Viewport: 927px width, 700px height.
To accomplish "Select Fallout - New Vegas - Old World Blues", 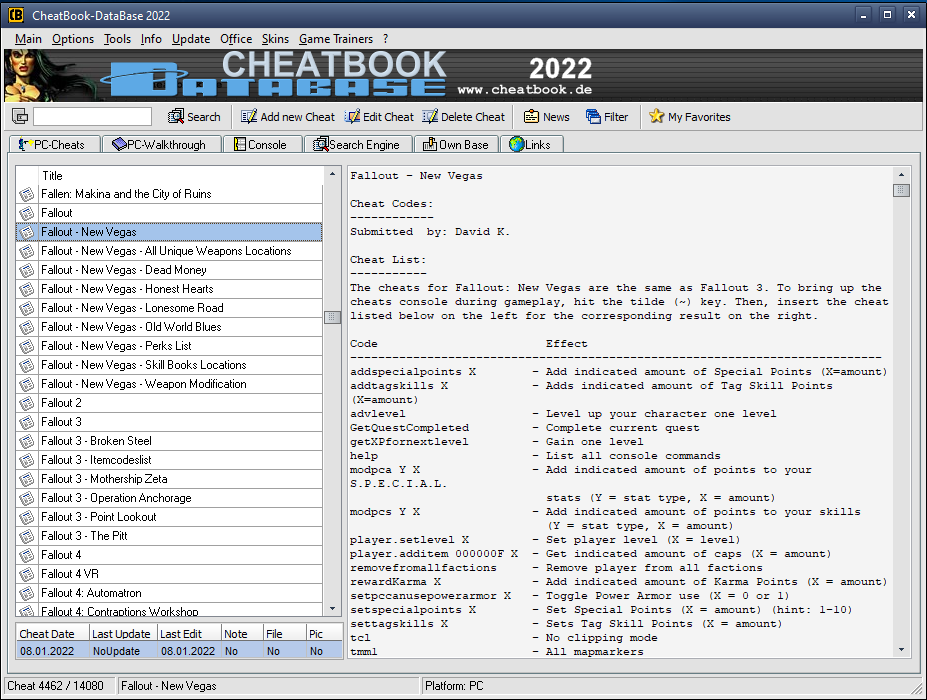I will 169,327.
